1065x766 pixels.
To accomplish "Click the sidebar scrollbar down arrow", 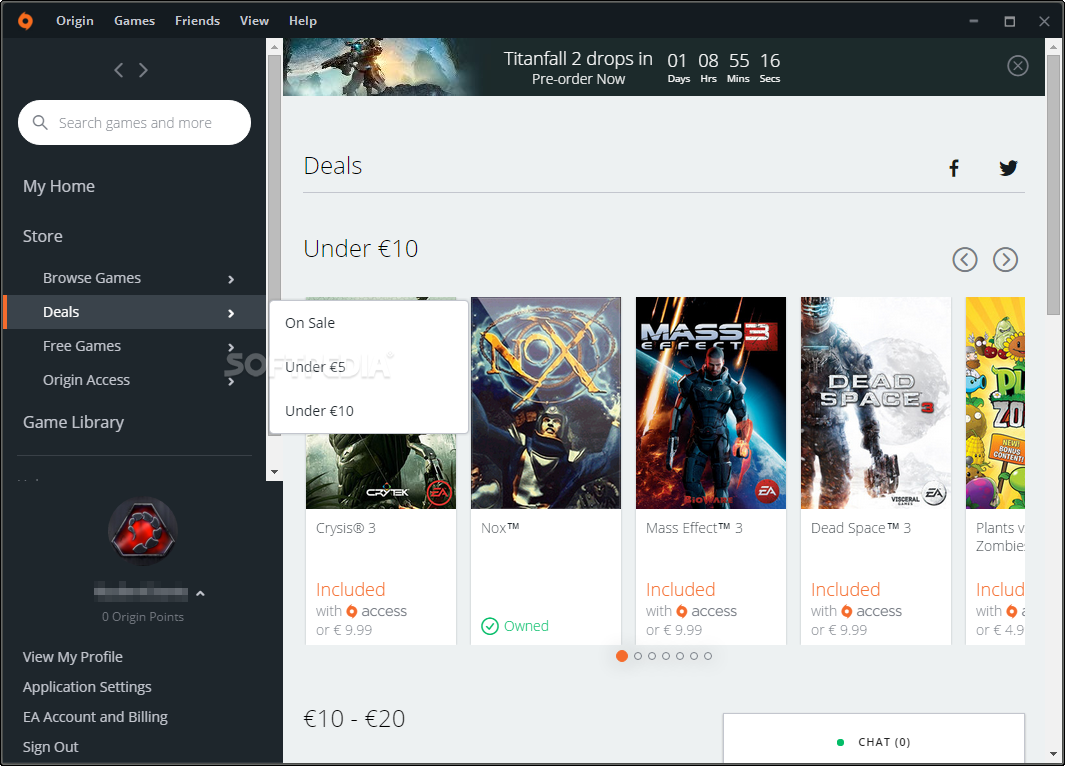I will 274,472.
